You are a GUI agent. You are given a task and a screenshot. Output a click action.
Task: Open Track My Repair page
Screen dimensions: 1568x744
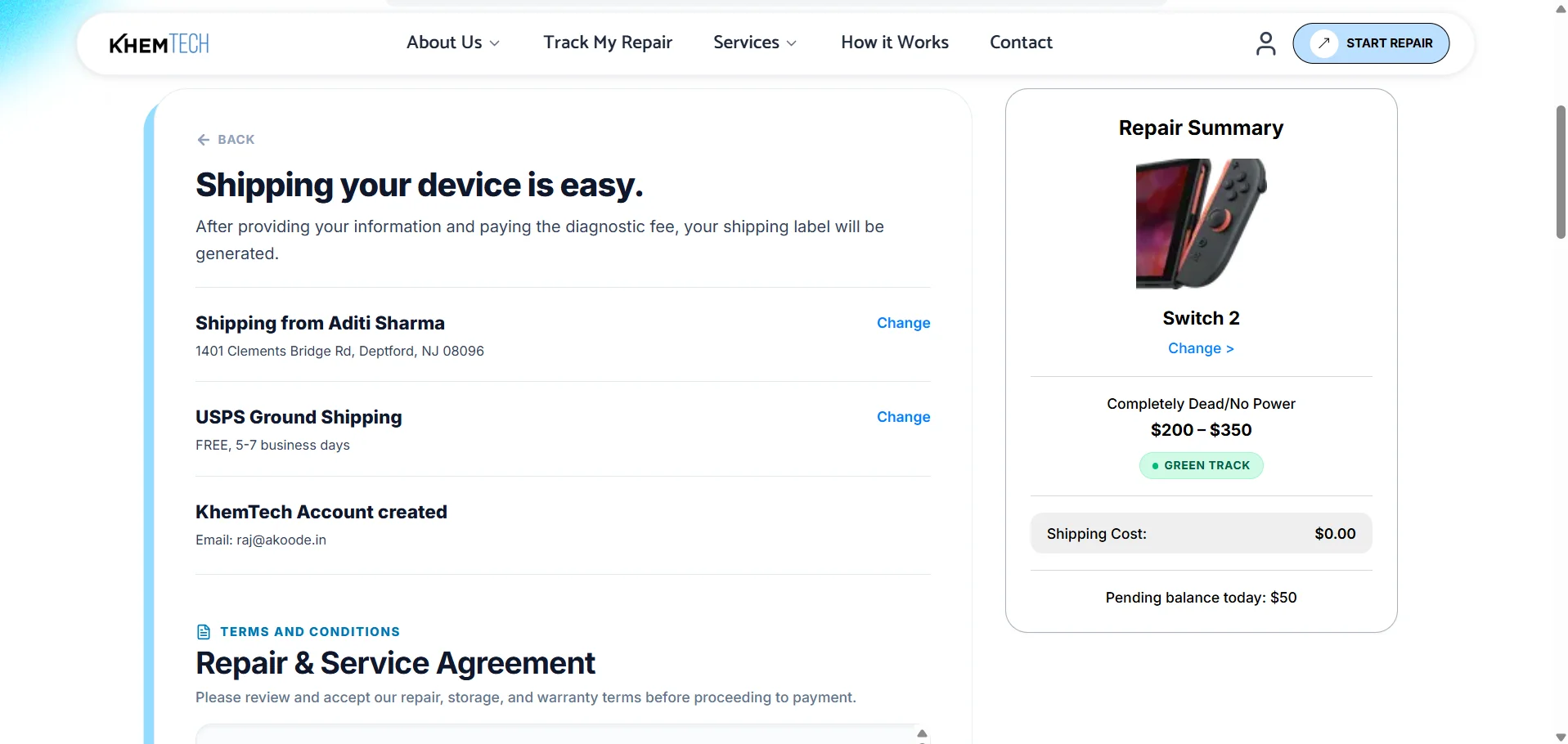pos(608,43)
